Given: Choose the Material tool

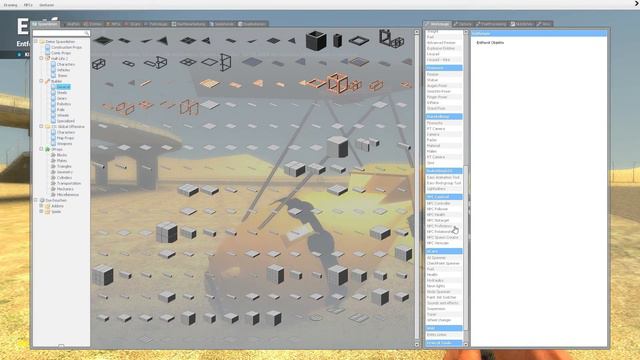Looking at the screenshot, I should click(x=444, y=146).
